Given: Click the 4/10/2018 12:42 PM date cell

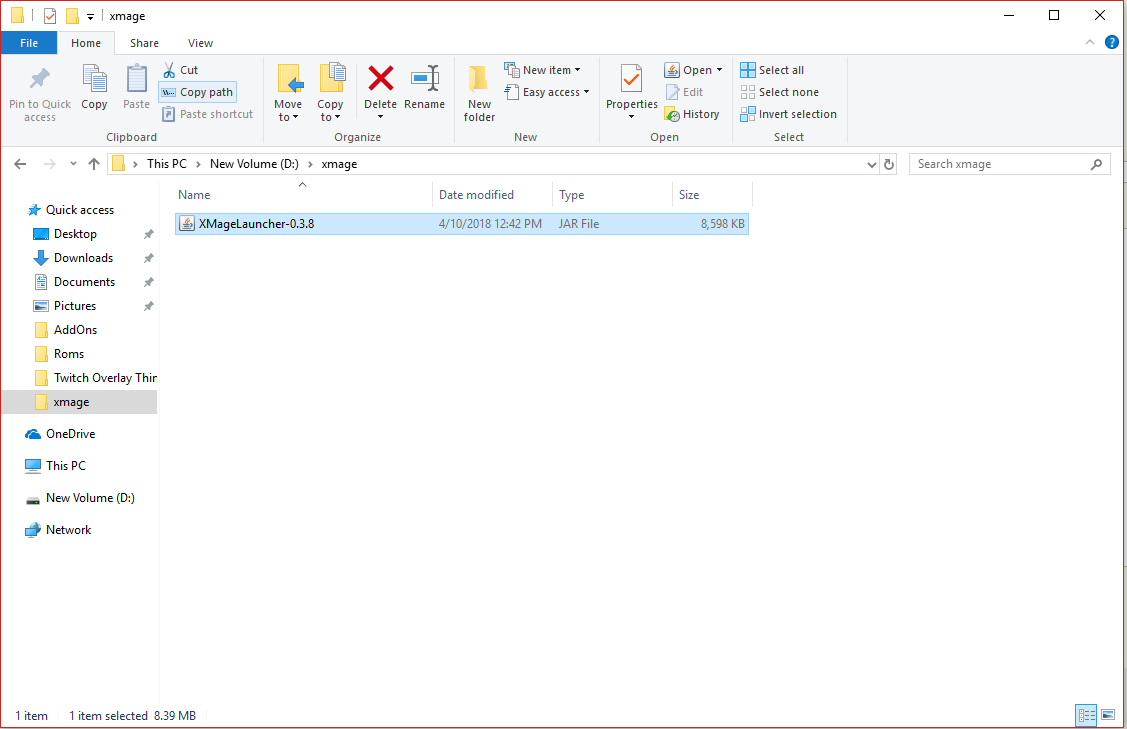Looking at the screenshot, I should pos(490,224).
